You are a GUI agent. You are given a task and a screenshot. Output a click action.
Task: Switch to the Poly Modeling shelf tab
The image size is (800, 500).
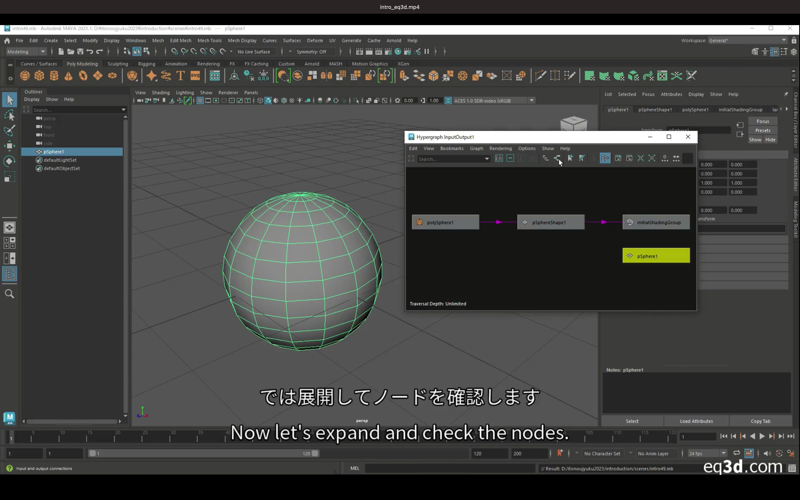coord(82,63)
